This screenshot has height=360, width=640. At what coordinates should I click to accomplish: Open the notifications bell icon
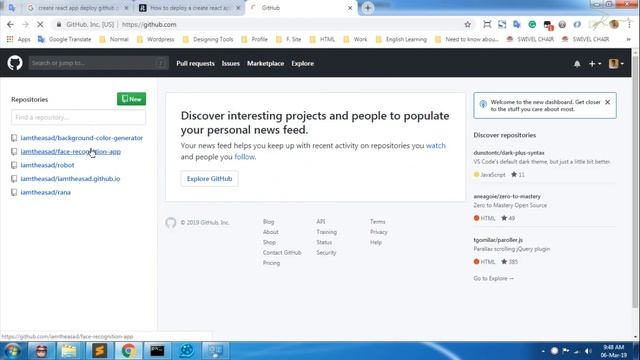pos(577,64)
